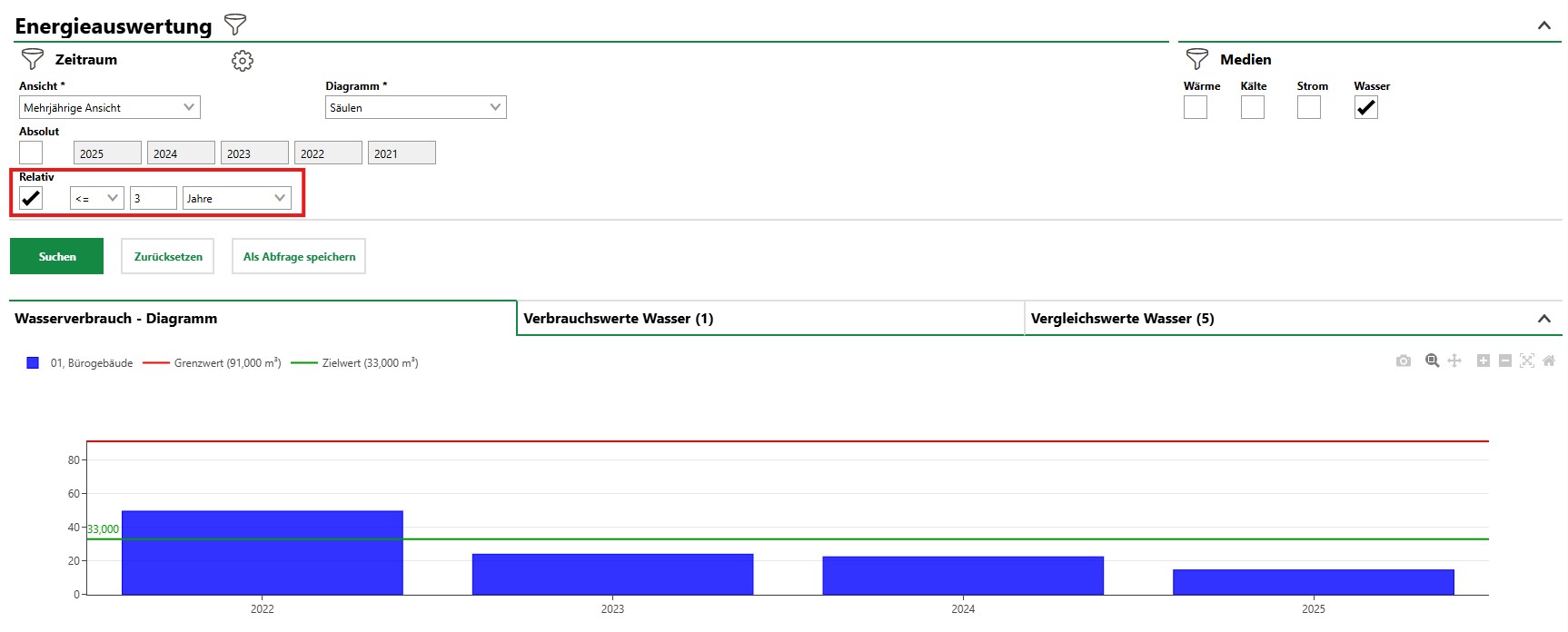Click the funnel icon next to Zeitraum
Screen dimensions: 1568x632
pos(33,59)
